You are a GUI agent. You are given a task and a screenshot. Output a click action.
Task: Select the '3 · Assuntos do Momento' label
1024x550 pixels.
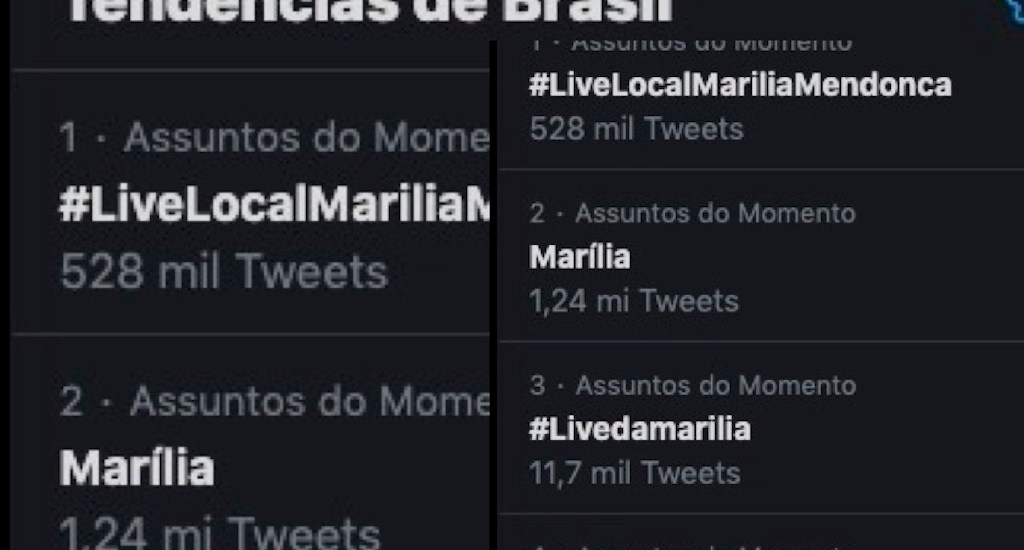tap(692, 385)
